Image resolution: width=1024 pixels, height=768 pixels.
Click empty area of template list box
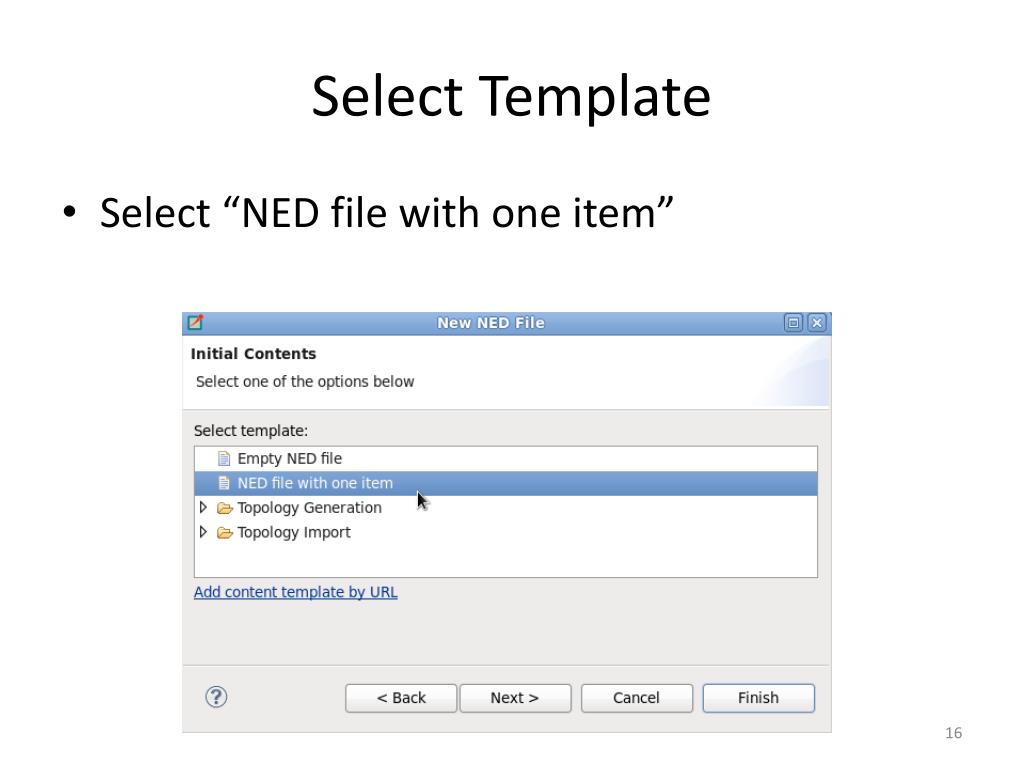506,560
